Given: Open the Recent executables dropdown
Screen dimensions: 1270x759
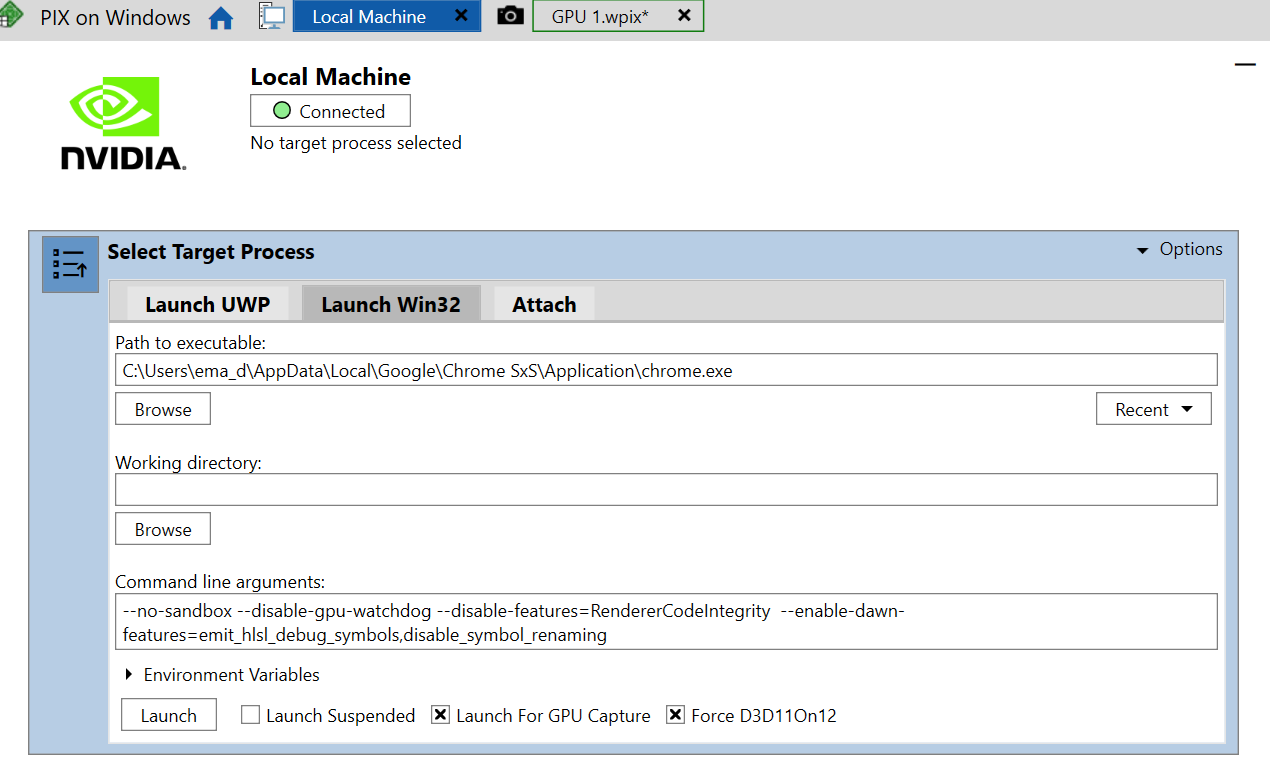Looking at the screenshot, I should click(1154, 409).
